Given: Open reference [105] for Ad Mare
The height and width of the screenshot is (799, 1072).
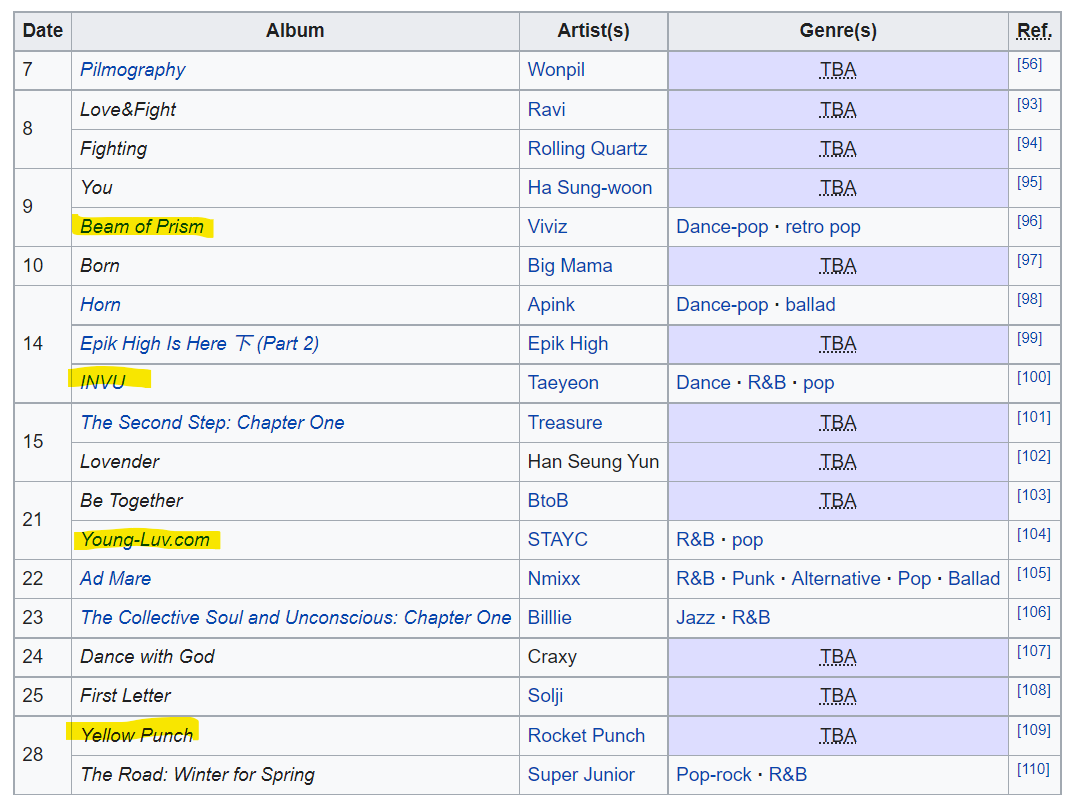Looking at the screenshot, I should pyautogui.click(x=1033, y=573).
